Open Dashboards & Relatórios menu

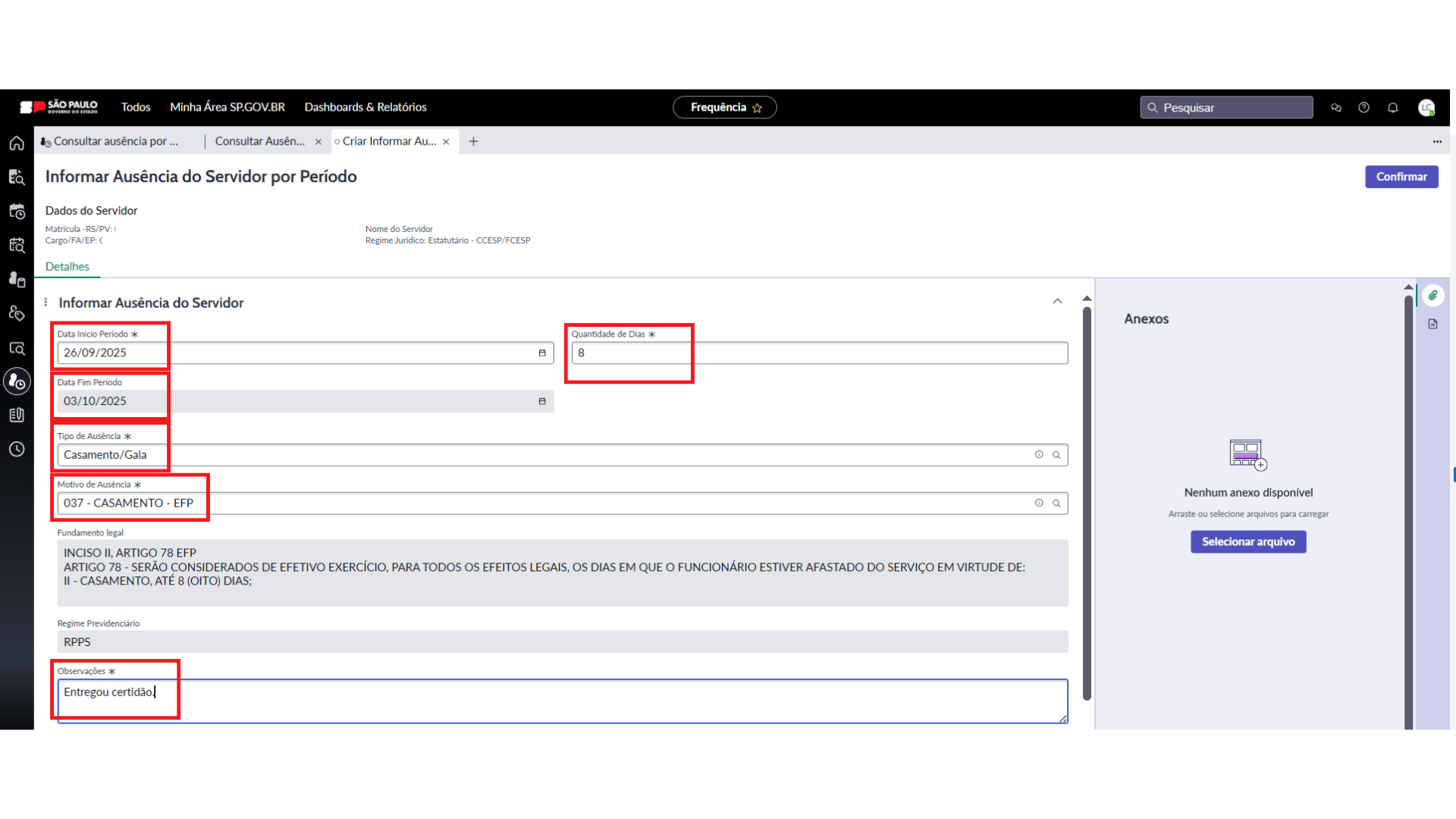(x=366, y=108)
